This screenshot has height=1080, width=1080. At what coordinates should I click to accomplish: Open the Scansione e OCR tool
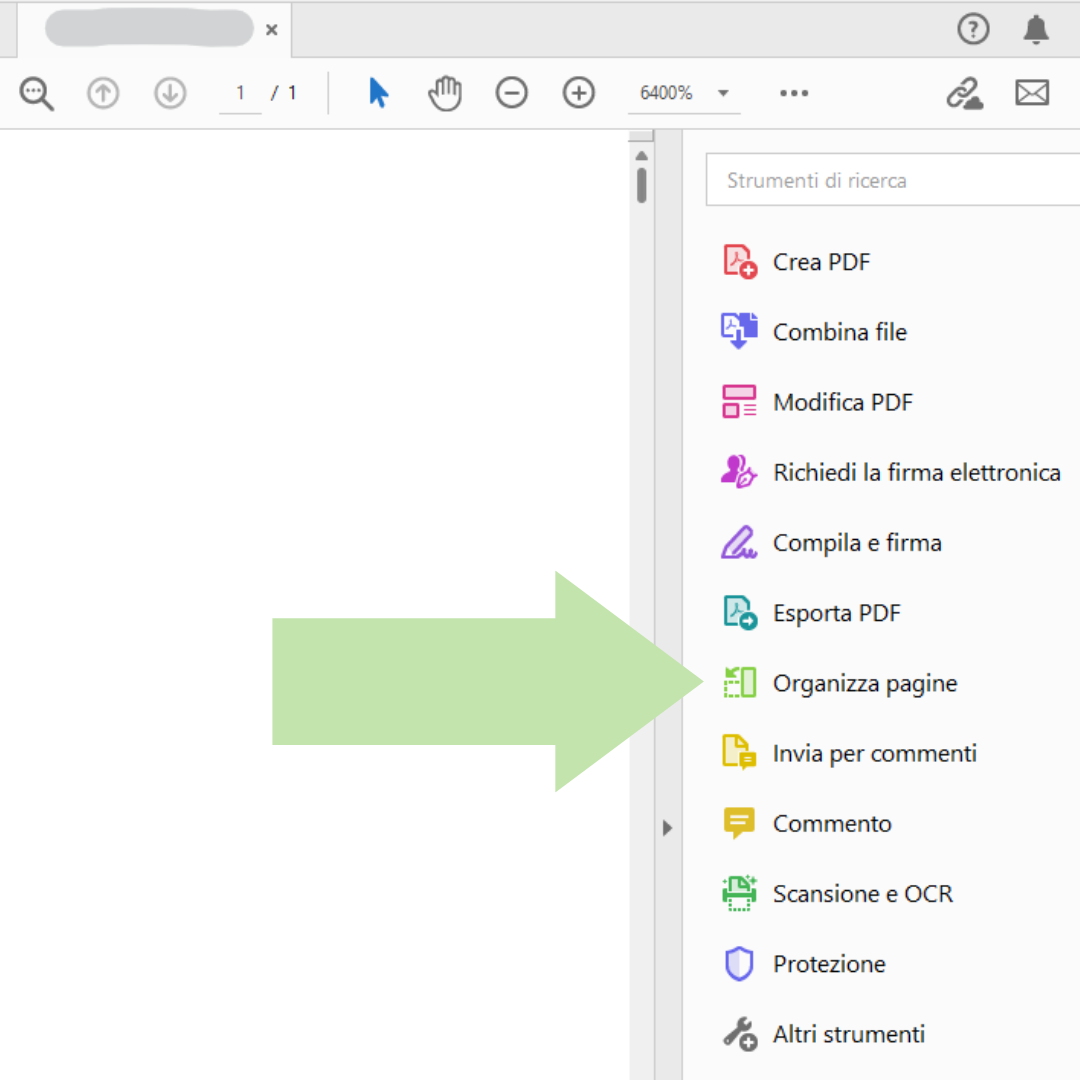(x=738, y=893)
